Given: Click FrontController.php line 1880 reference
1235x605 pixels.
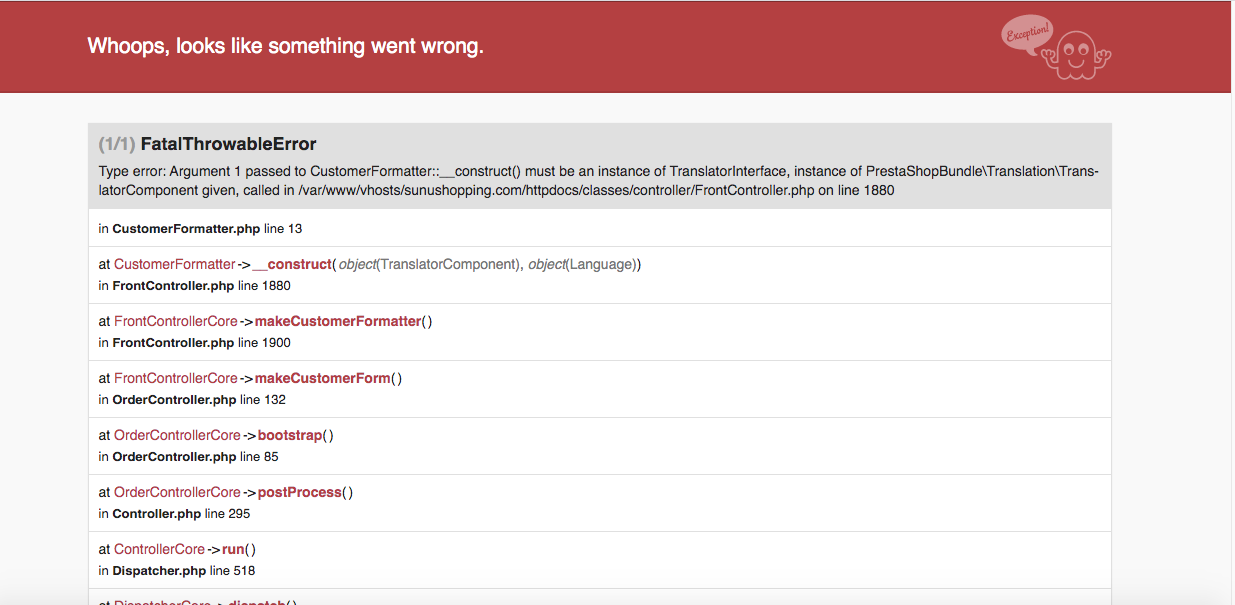Looking at the screenshot, I should 194,286.
